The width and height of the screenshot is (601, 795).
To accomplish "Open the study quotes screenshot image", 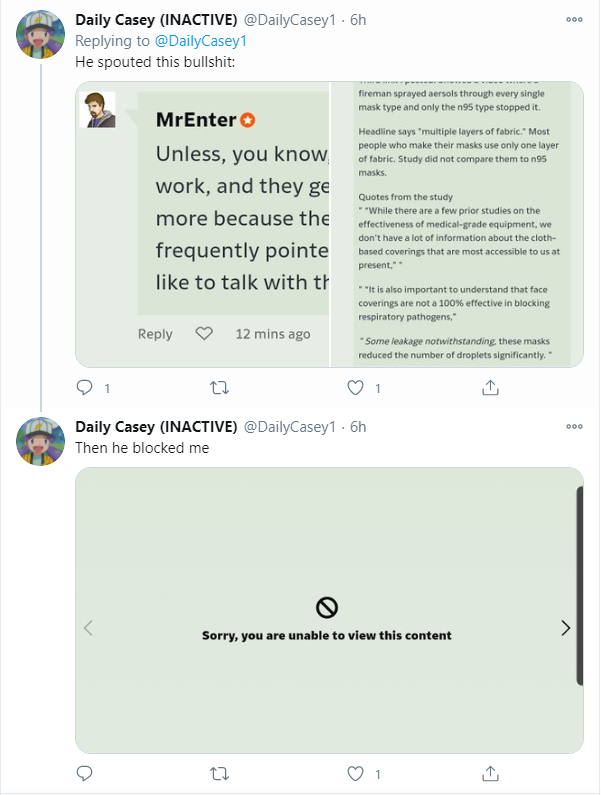I will 458,223.
